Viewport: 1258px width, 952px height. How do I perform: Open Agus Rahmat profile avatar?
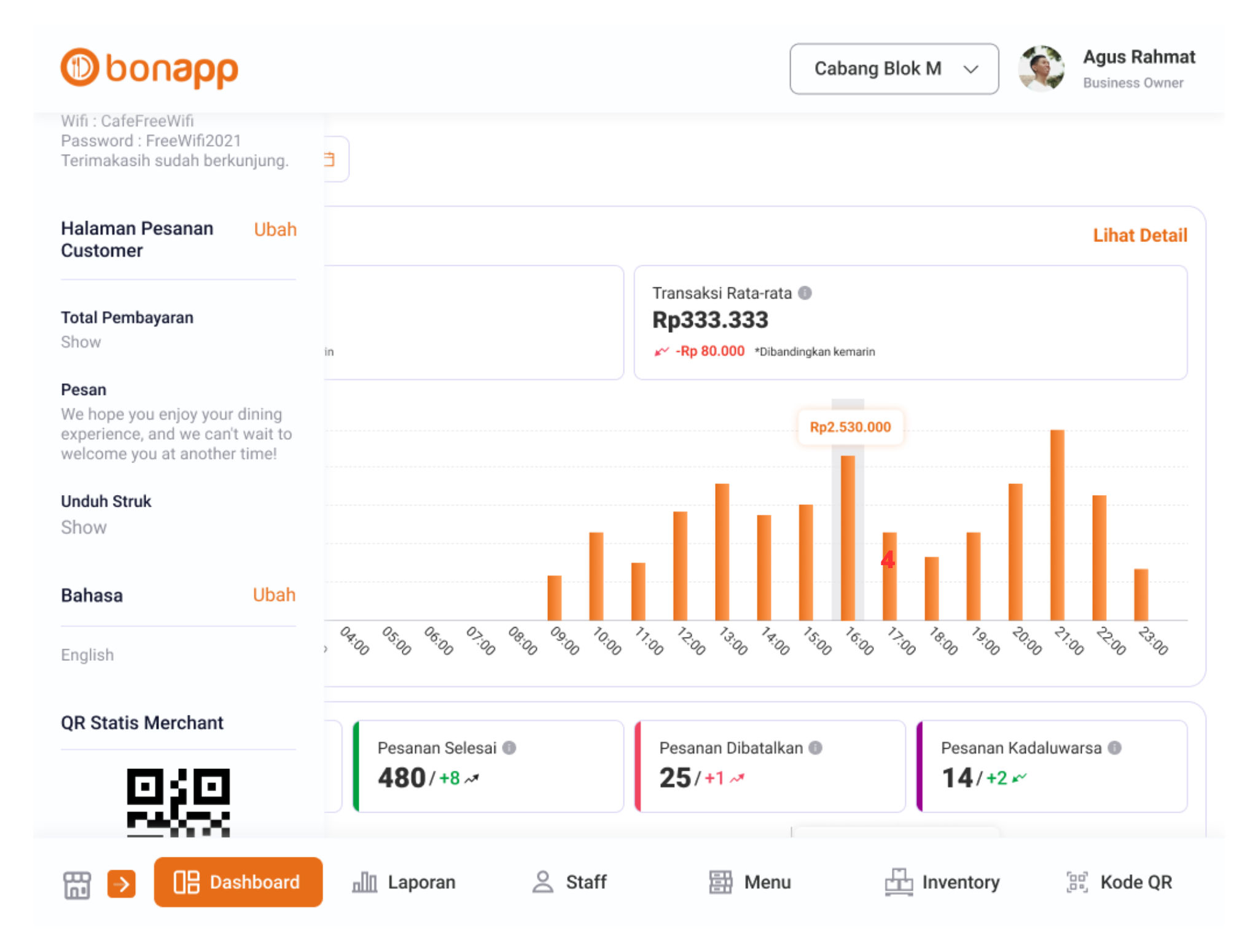coord(1041,69)
